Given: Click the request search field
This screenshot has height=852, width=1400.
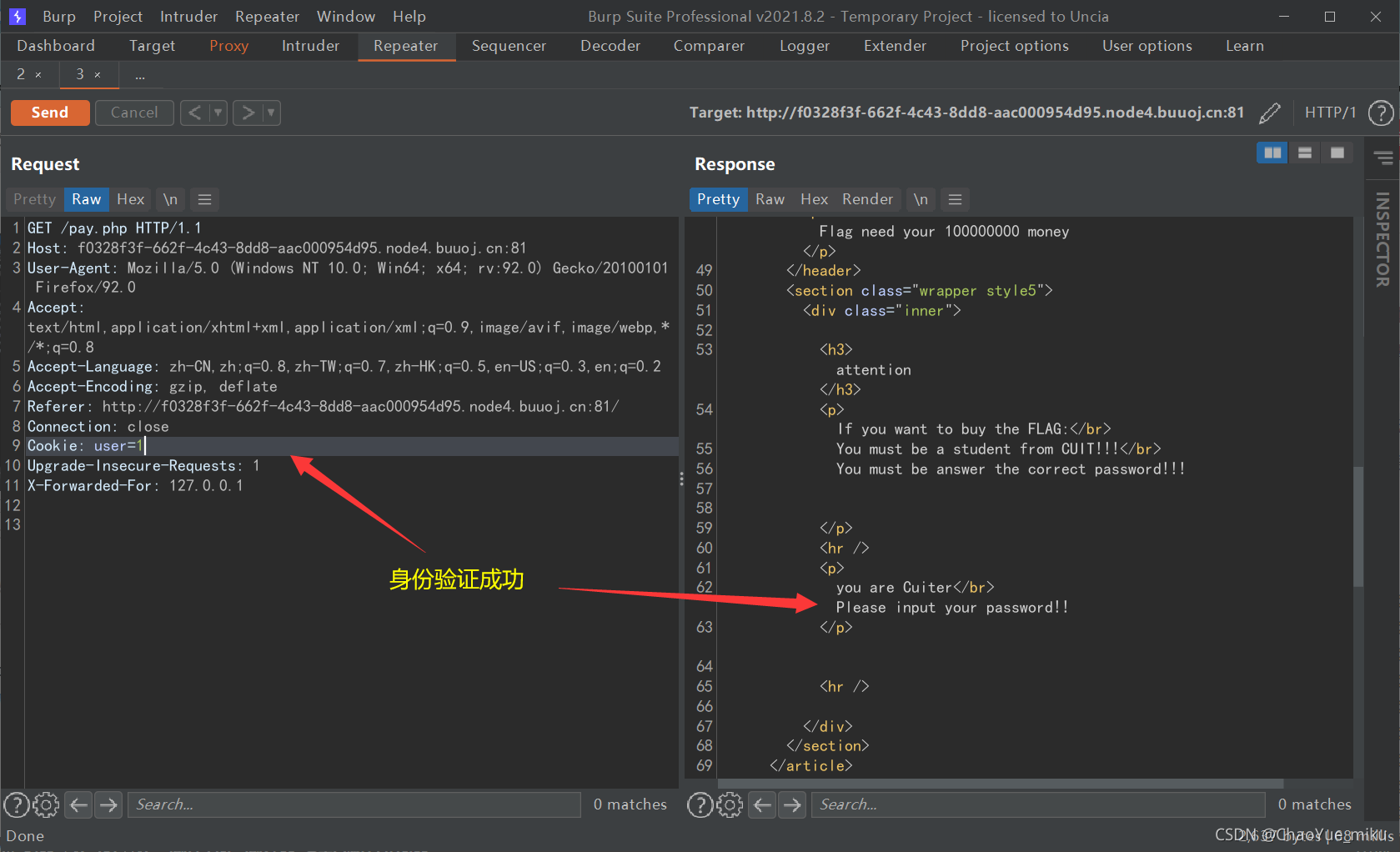Looking at the screenshot, I should click(x=354, y=804).
